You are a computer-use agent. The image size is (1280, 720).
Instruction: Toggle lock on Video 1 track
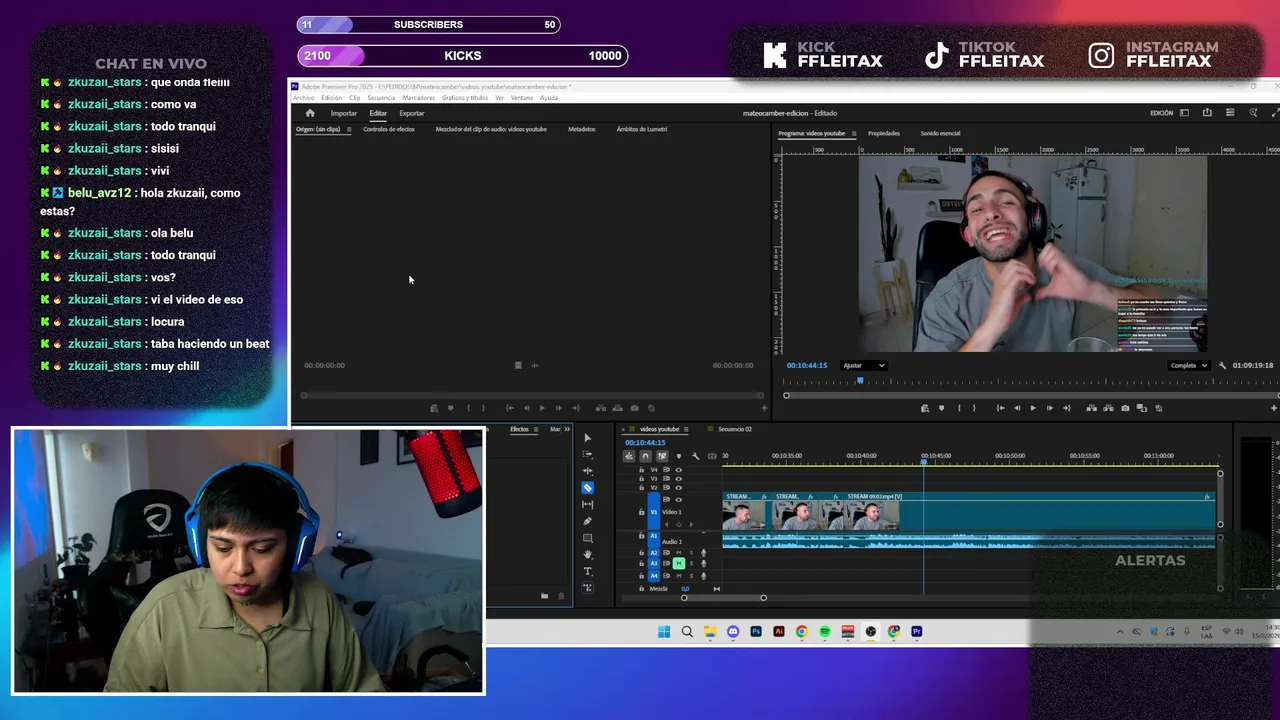point(641,512)
